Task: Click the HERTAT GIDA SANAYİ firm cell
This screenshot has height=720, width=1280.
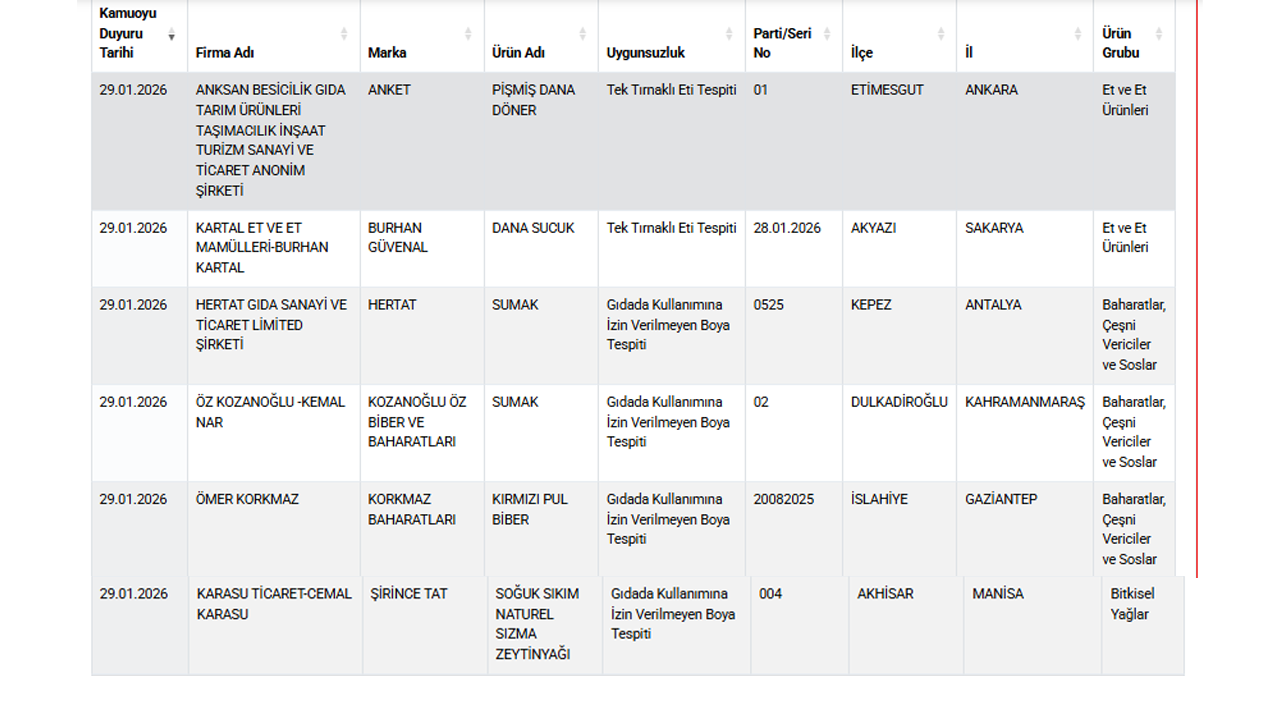Action: click(271, 324)
